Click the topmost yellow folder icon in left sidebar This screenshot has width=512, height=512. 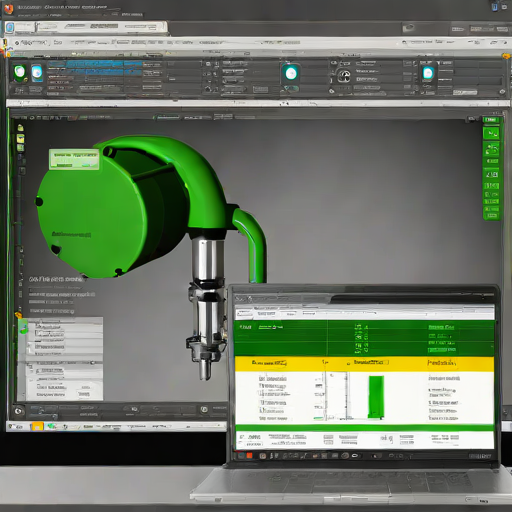coord(20,128)
